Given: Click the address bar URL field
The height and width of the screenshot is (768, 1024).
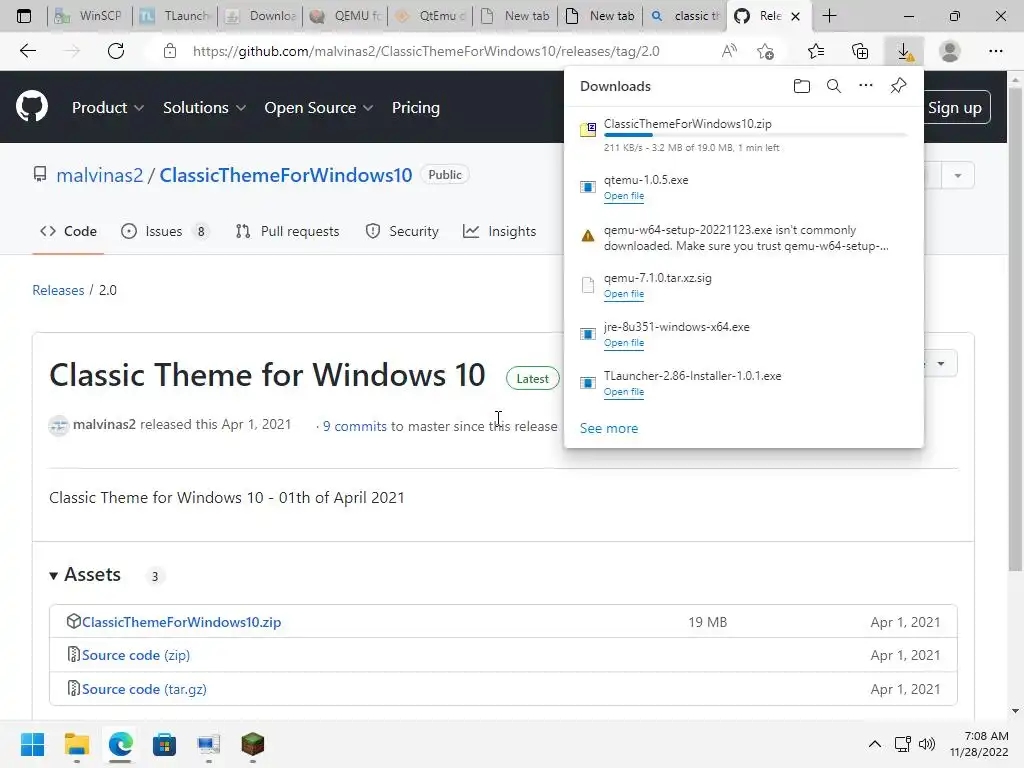Looking at the screenshot, I should coord(426,51).
